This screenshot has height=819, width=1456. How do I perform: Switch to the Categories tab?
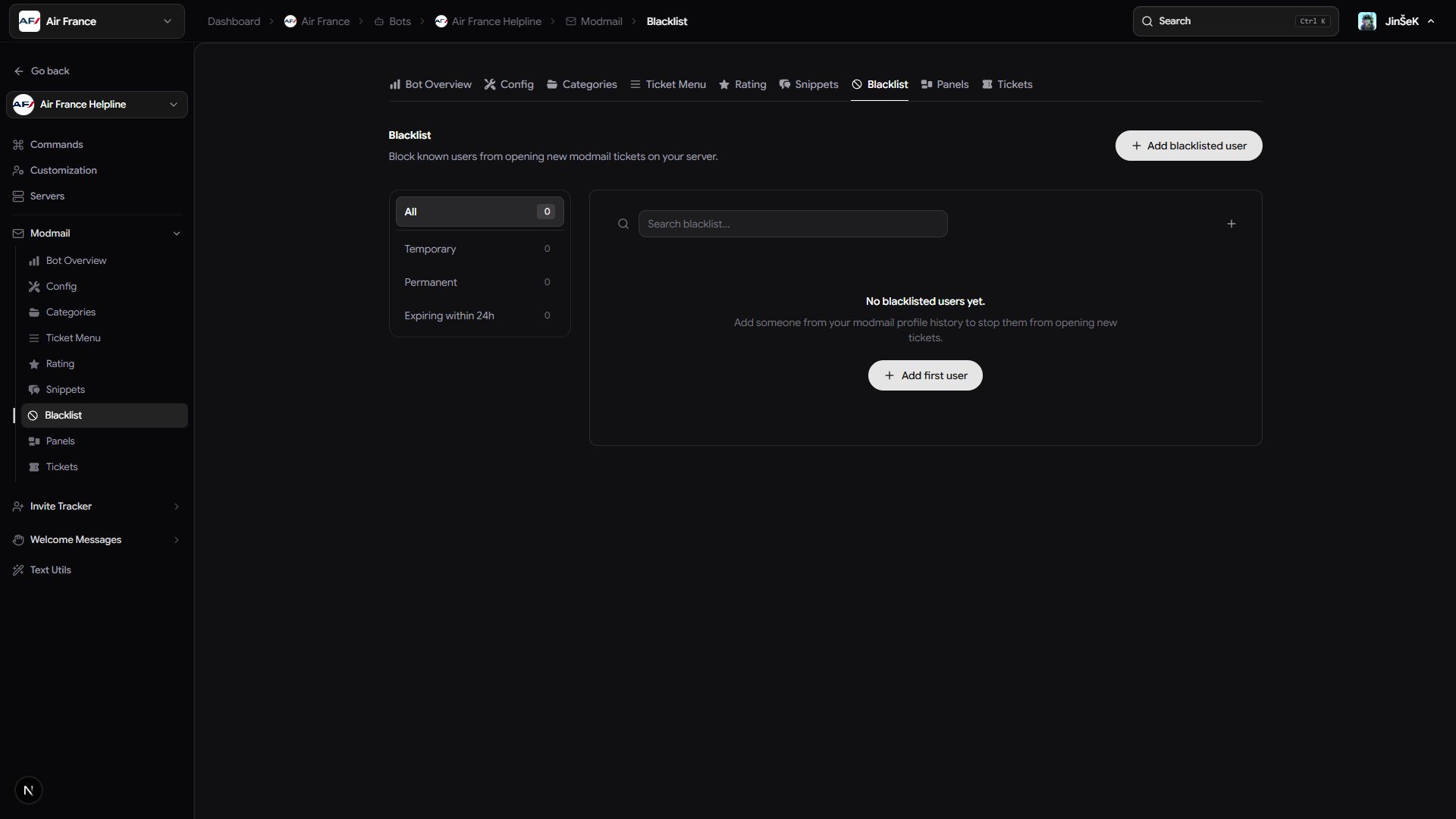tap(582, 84)
